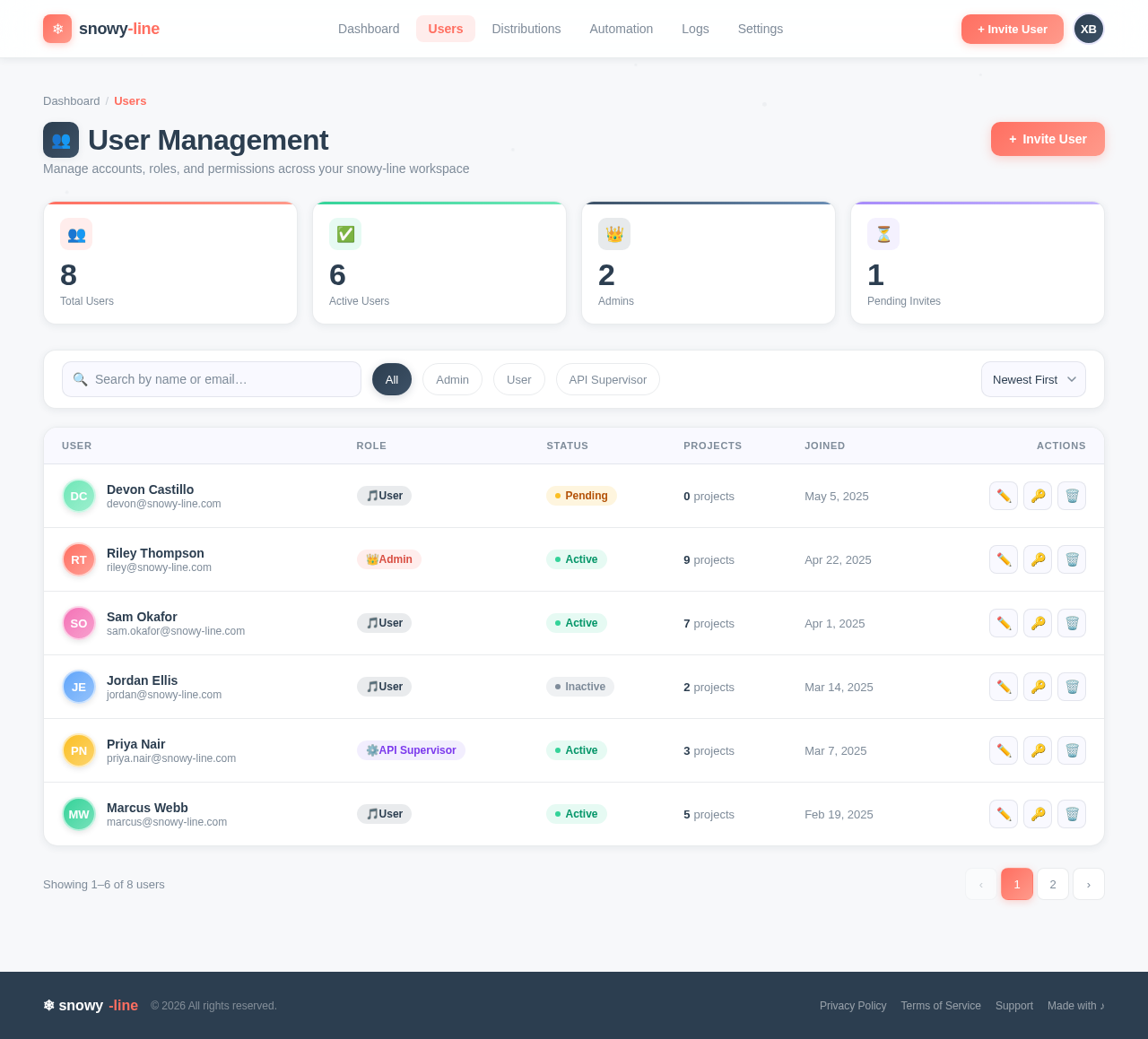Select the API Supervisor filter chip
This screenshot has width=1148, height=1039.
click(607, 379)
